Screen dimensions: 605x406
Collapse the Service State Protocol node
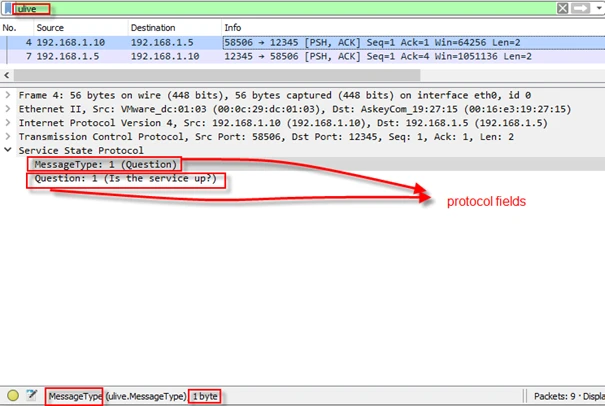click(9, 150)
